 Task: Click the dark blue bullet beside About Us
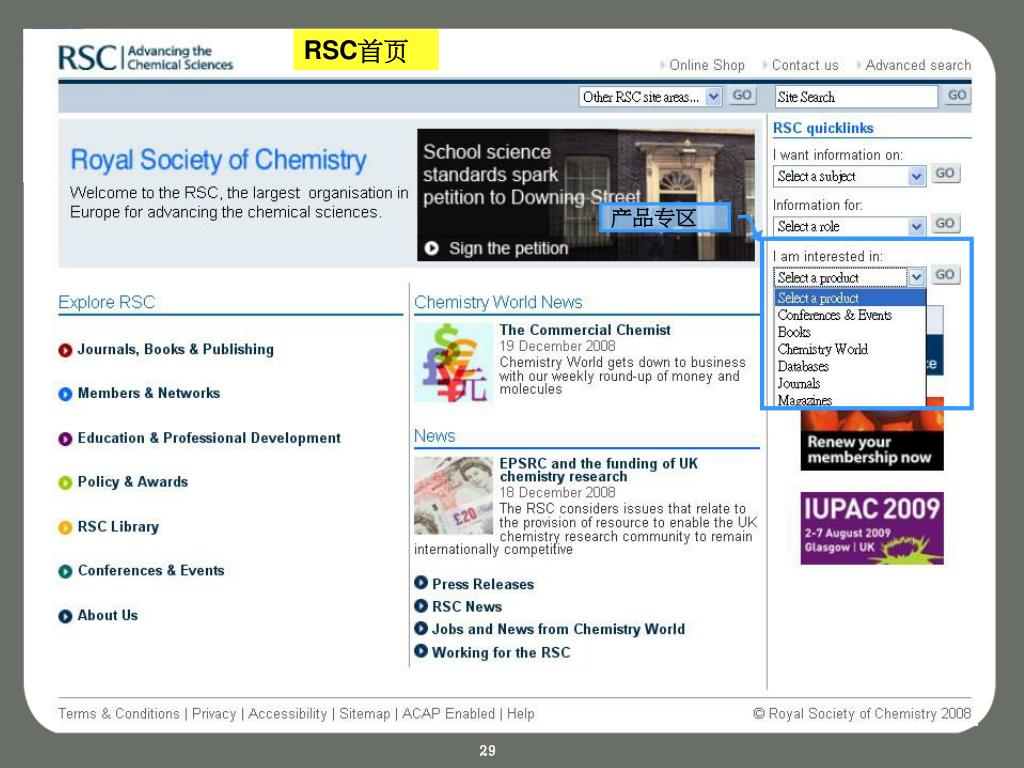[65, 616]
